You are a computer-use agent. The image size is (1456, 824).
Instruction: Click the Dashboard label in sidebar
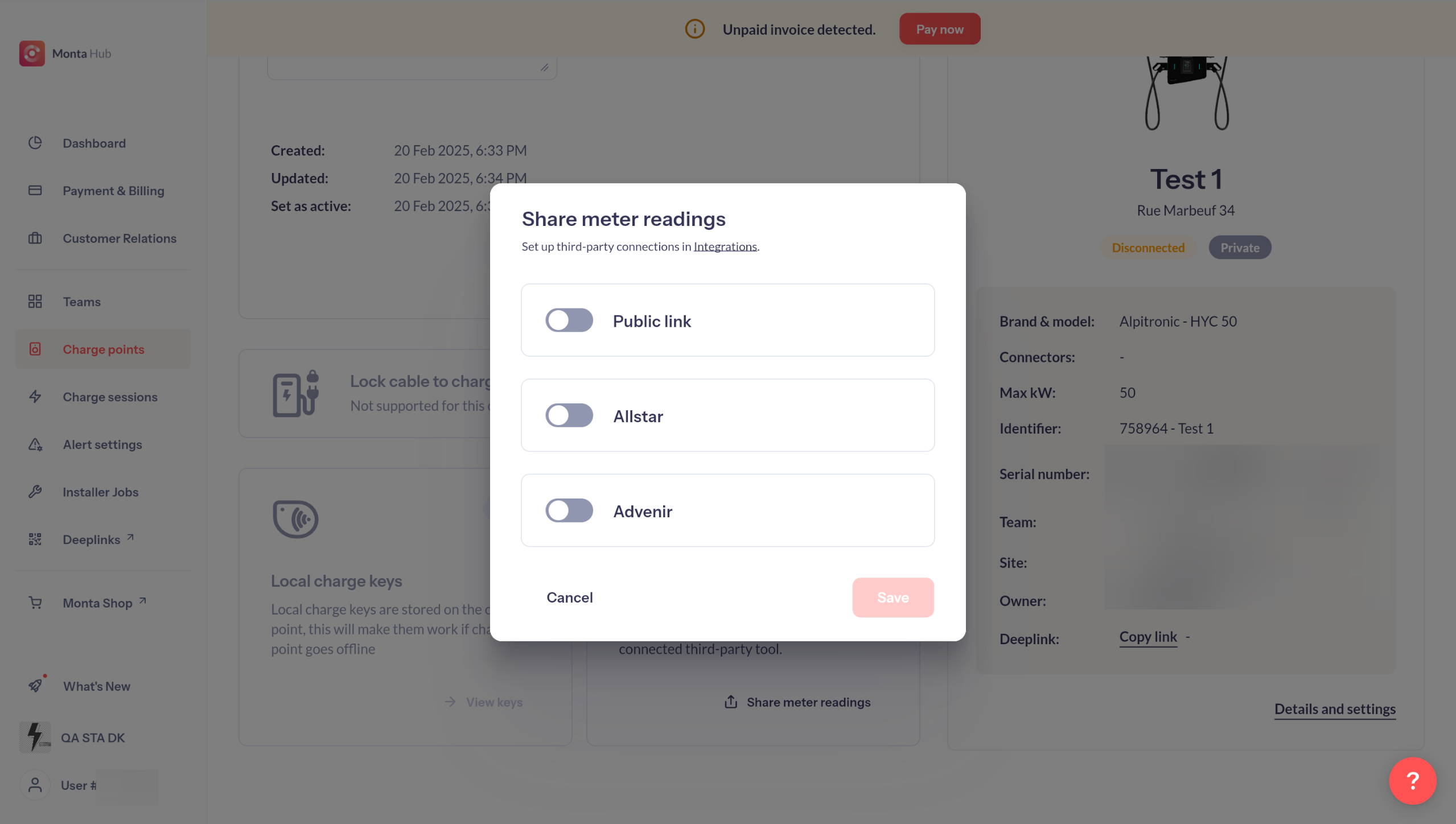(94, 143)
